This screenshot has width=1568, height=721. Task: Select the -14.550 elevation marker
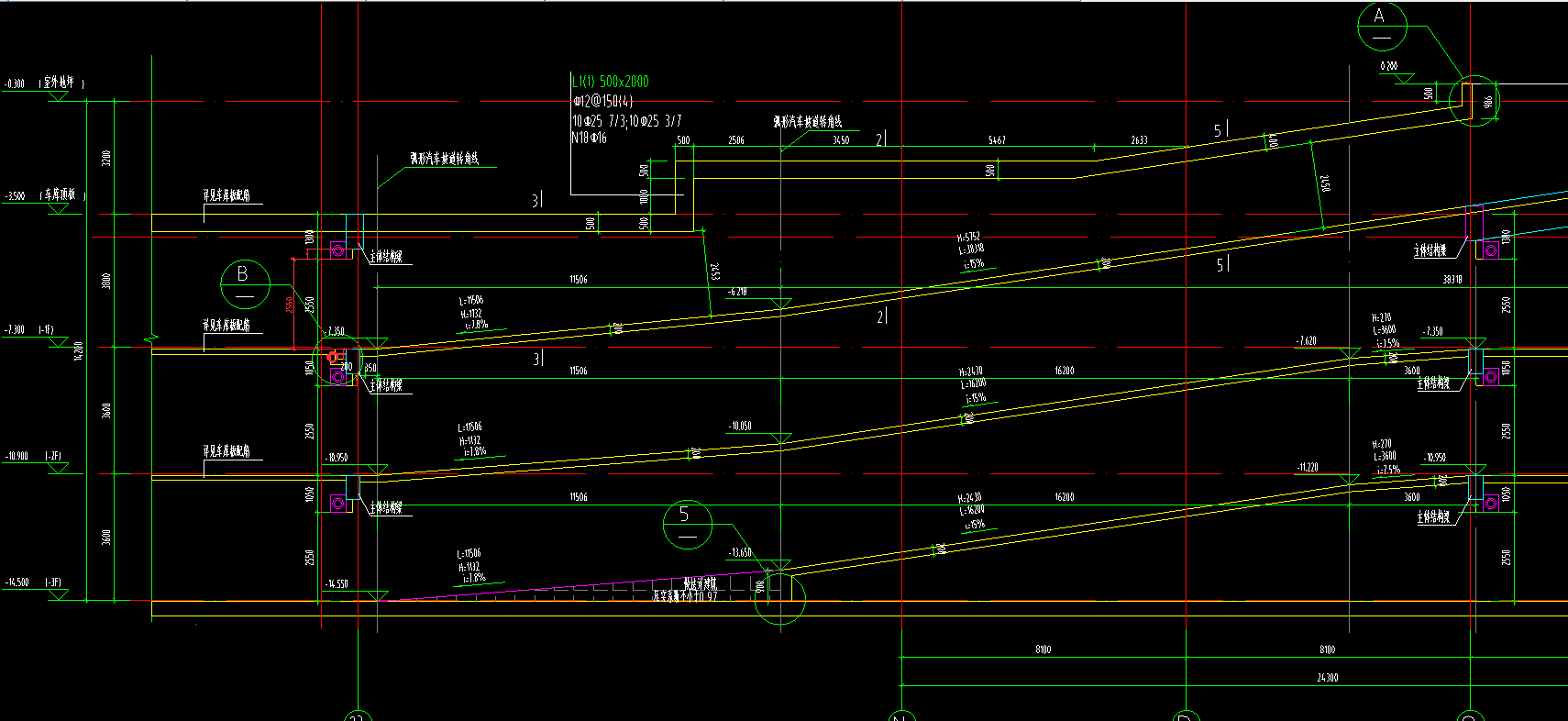(x=337, y=584)
